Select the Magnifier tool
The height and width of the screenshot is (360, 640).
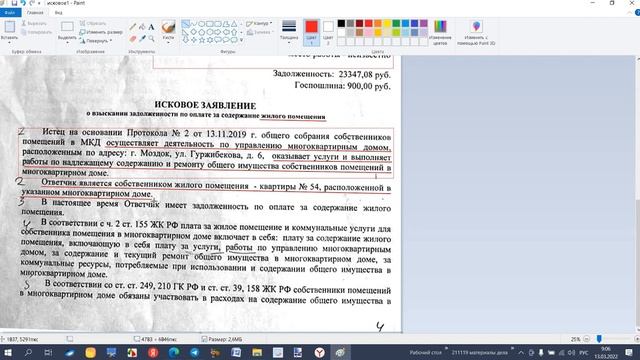(x=151, y=38)
